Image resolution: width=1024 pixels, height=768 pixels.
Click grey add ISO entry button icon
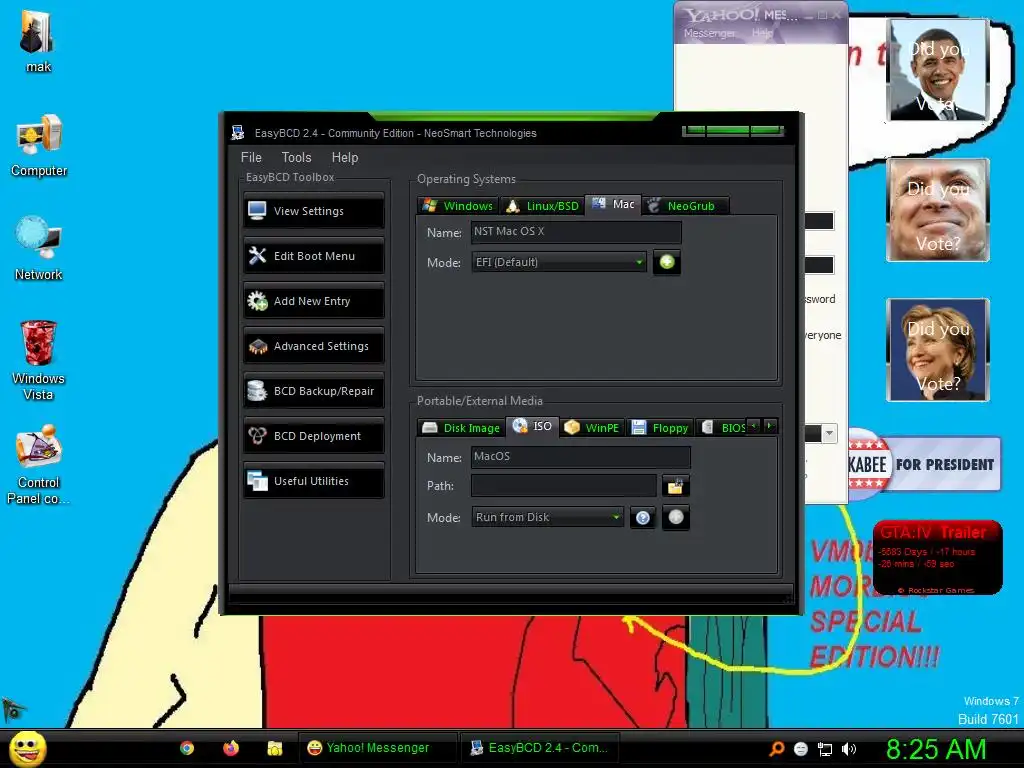click(x=676, y=517)
